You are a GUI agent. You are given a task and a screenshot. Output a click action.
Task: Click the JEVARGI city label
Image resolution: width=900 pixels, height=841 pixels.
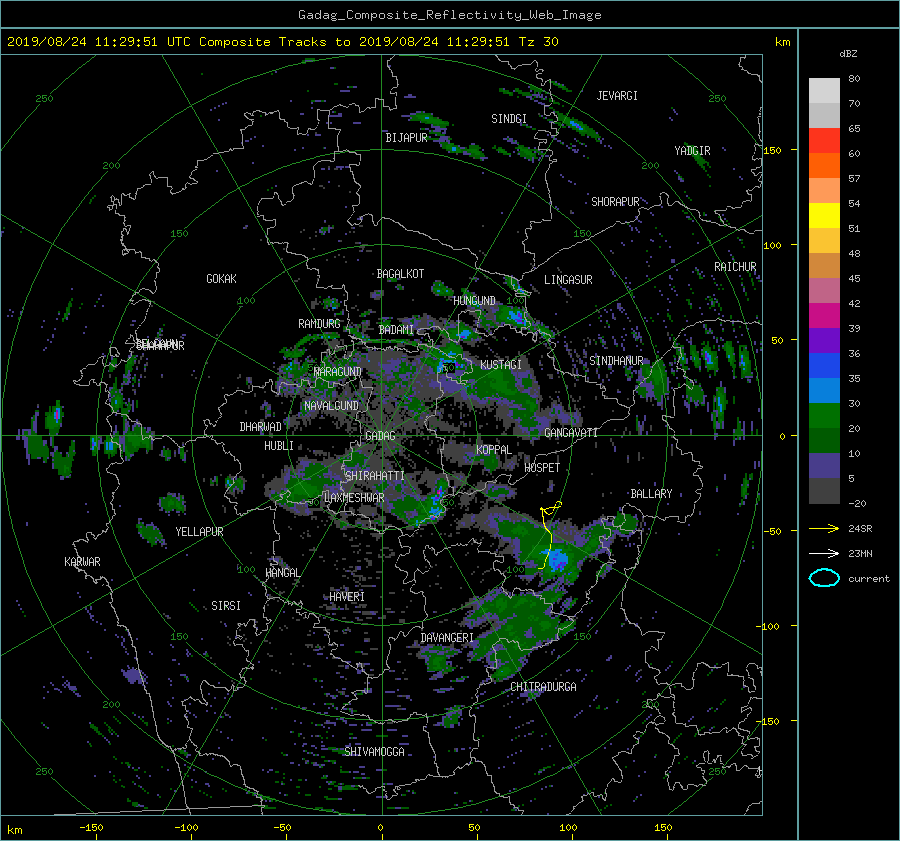click(x=617, y=96)
